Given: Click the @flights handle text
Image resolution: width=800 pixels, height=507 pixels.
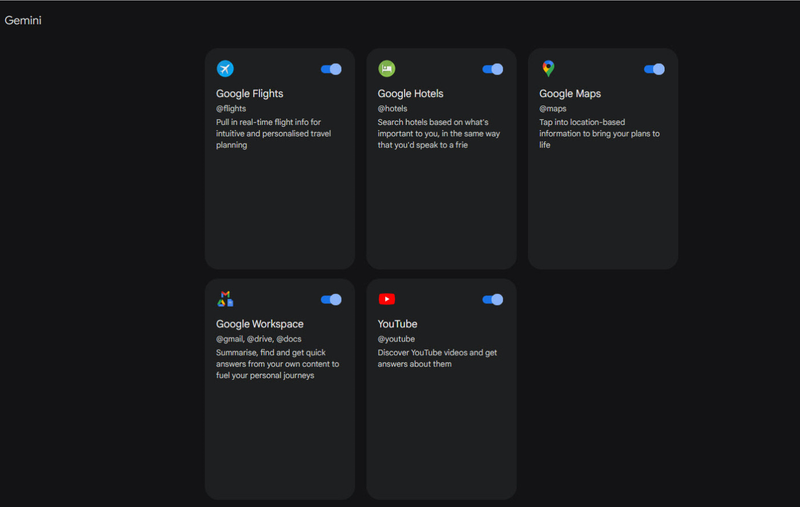Looking at the screenshot, I should click(x=231, y=109).
